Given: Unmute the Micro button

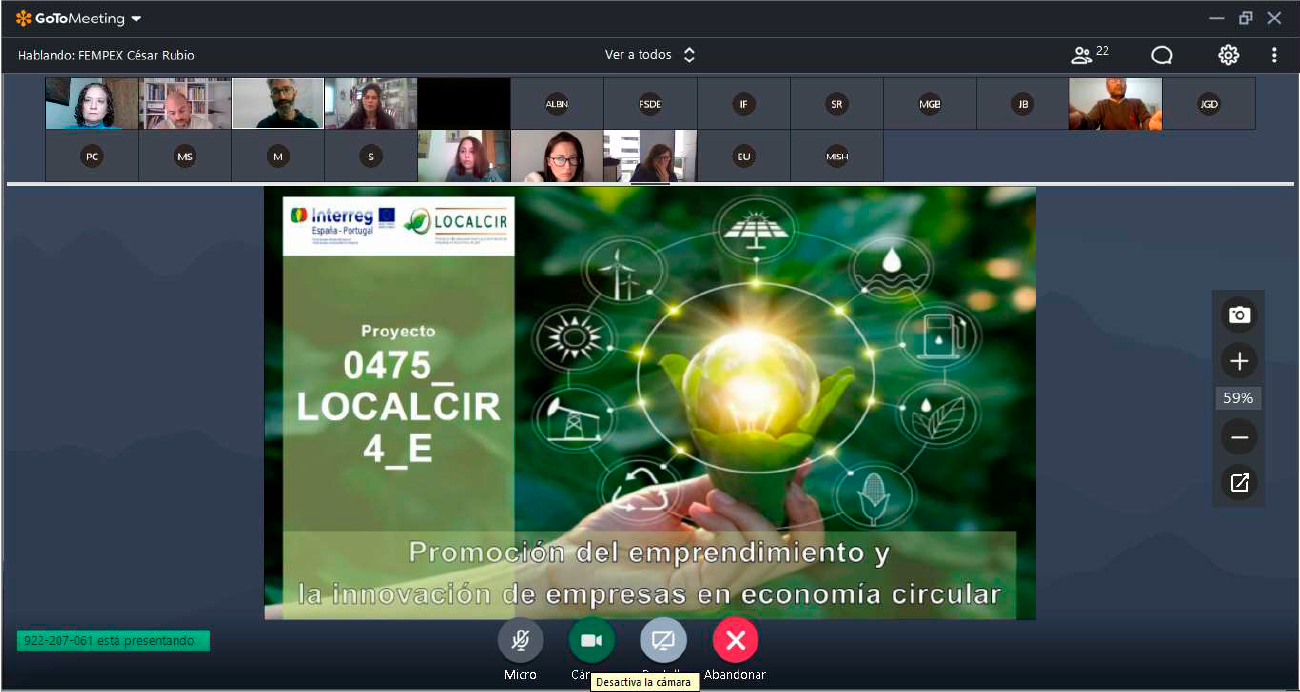Looking at the screenshot, I should pyautogui.click(x=520, y=640).
